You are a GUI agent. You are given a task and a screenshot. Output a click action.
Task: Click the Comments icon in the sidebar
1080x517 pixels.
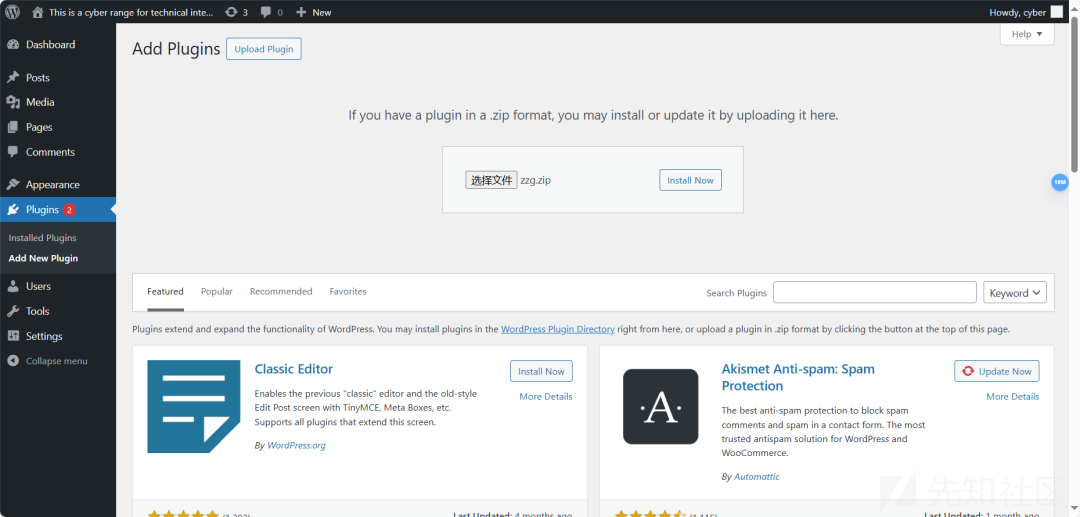click(13, 152)
